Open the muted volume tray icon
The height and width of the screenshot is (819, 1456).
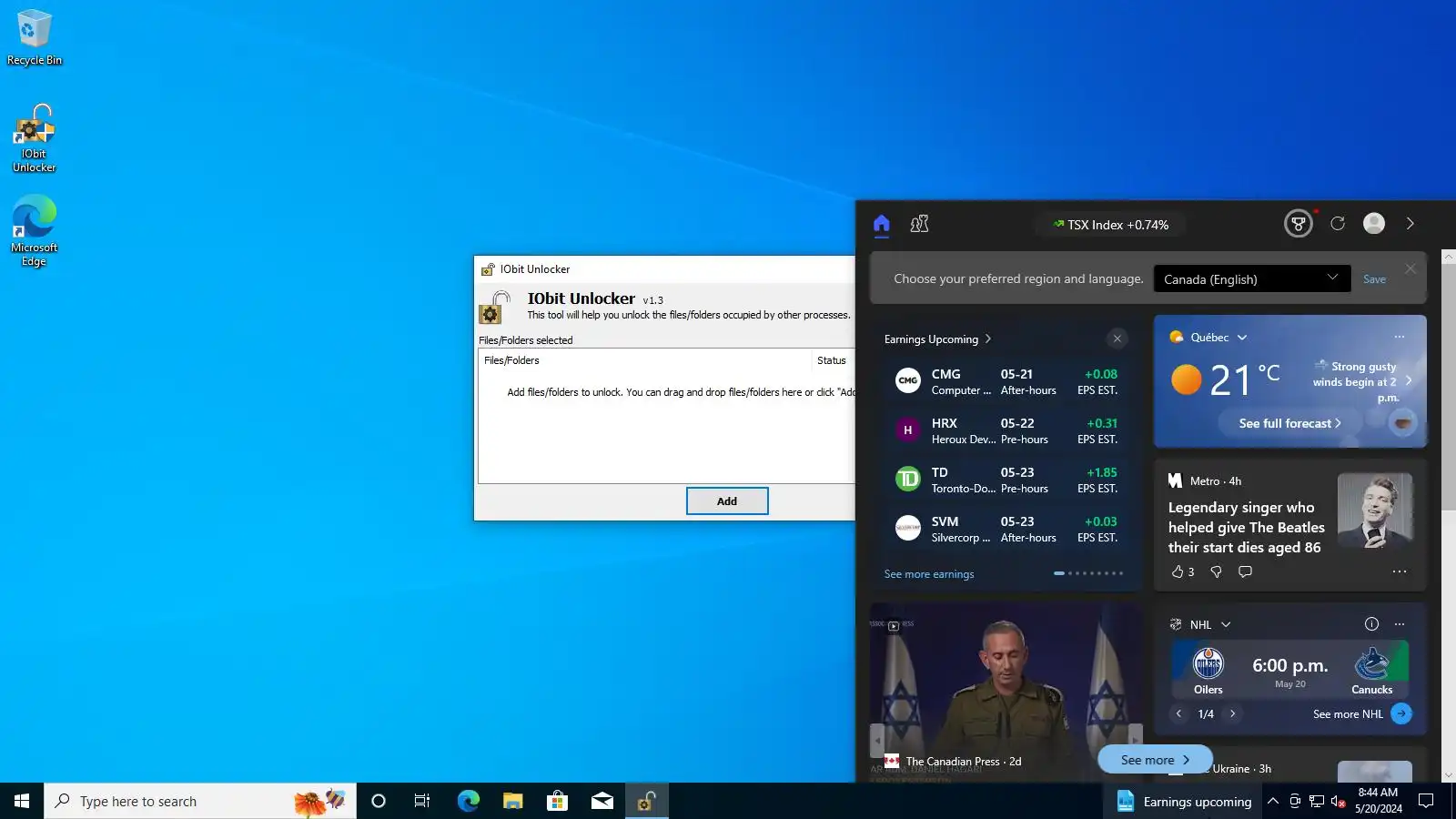(x=1338, y=801)
